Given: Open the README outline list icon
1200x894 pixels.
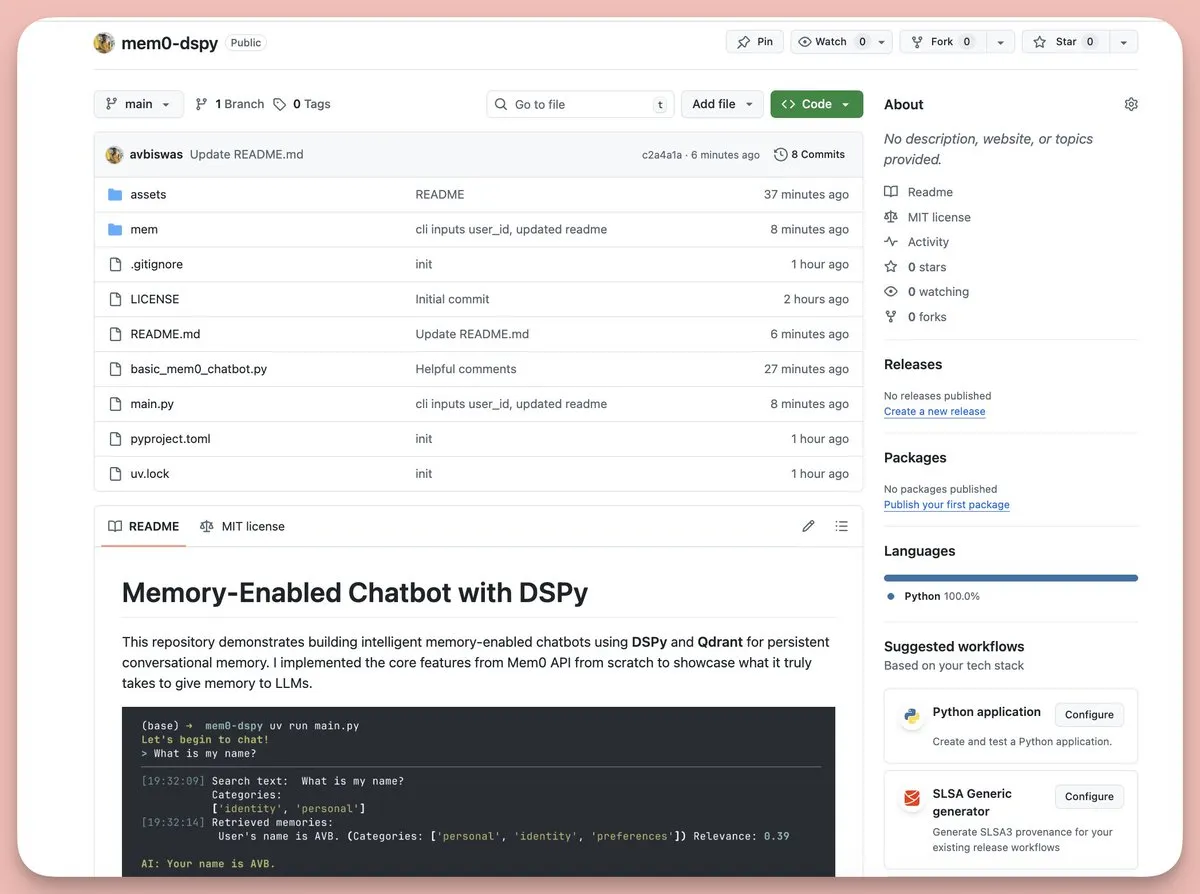Looking at the screenshot, I should click(x=842, y=526).
